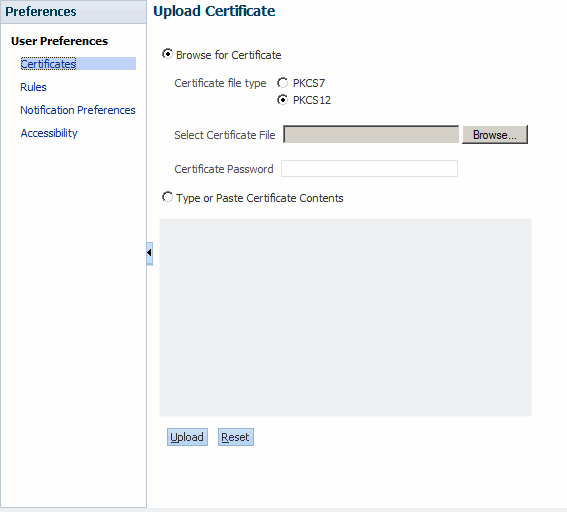Click the Select Certificate File box
The width and height of the screenshot is (567, 512).
click(371, 135)
